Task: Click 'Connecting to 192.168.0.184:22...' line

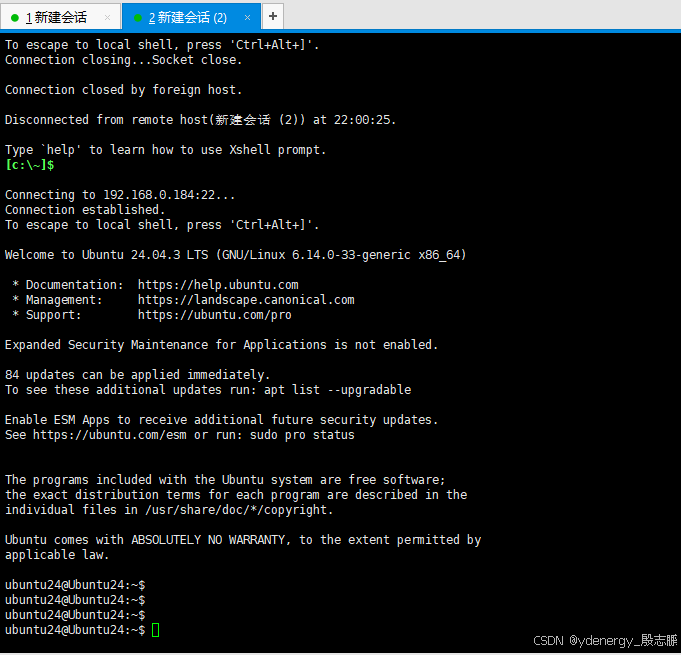Action: [x=120, y=195]
